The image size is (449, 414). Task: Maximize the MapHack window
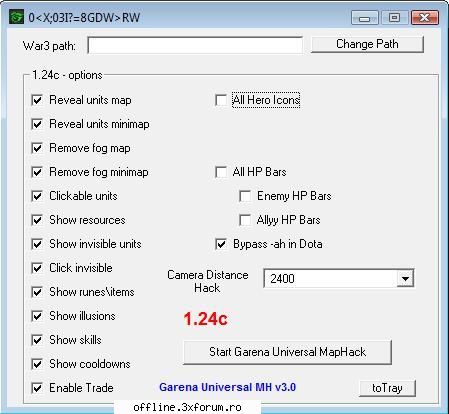tap(394, 18)
